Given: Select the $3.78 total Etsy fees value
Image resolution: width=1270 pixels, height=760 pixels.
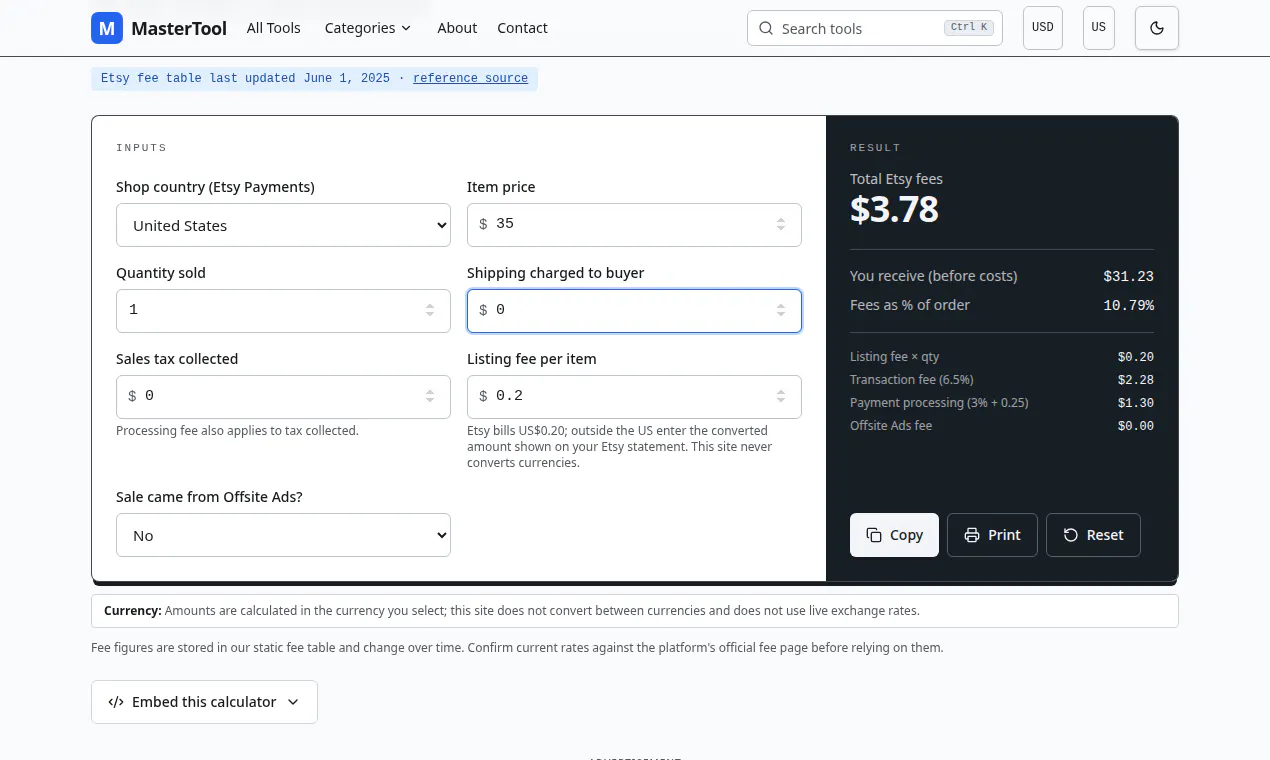Looking at the screenshot, I should pyautogui.click(x=894, y=209).
